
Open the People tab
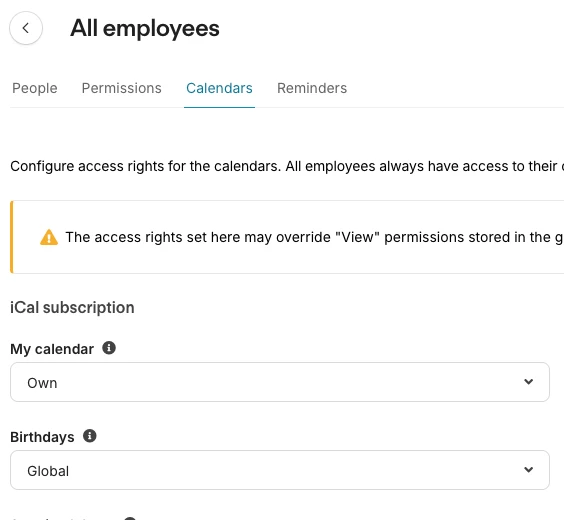pyautogui.click(x=35, y=88)
